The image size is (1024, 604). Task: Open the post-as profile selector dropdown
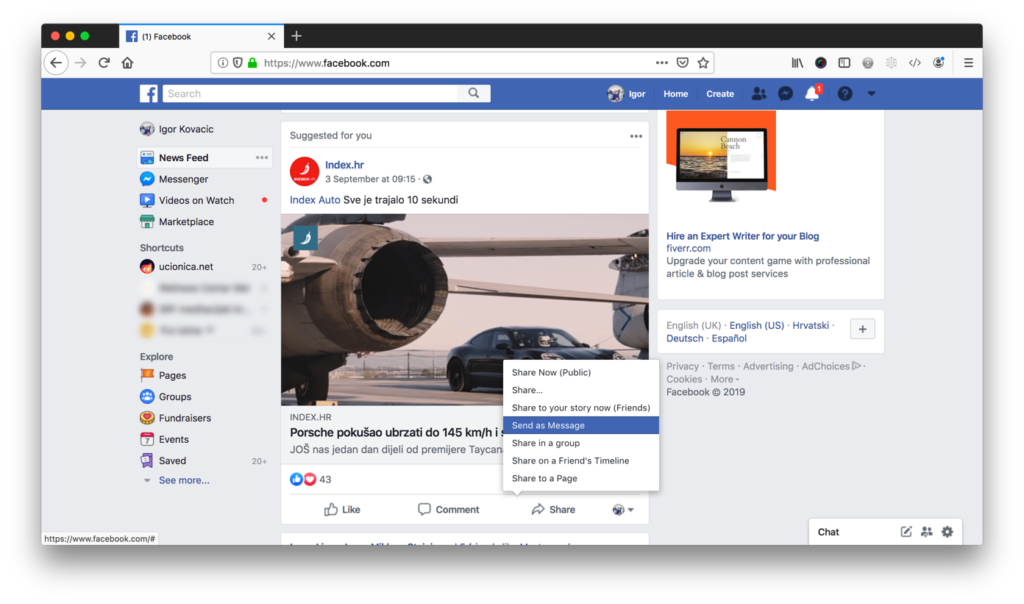623,510
